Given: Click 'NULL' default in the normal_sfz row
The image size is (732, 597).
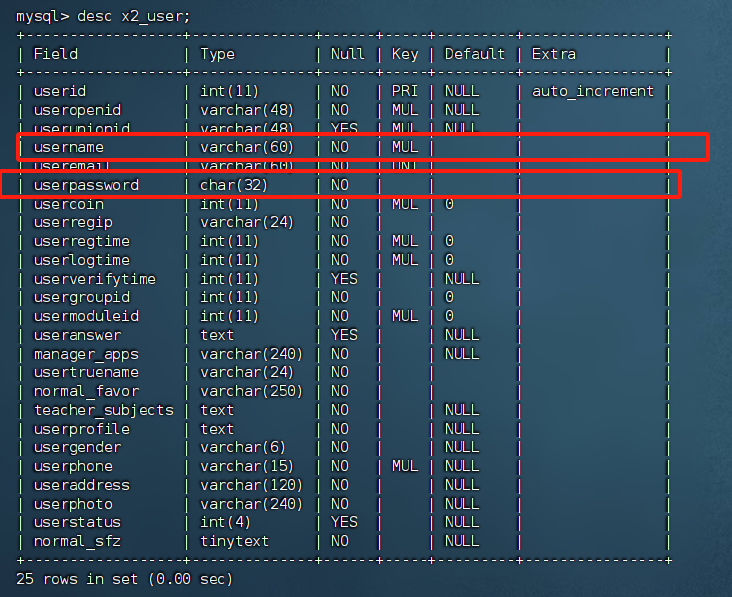Looking at the screenshot, I should tap(462, 541).
